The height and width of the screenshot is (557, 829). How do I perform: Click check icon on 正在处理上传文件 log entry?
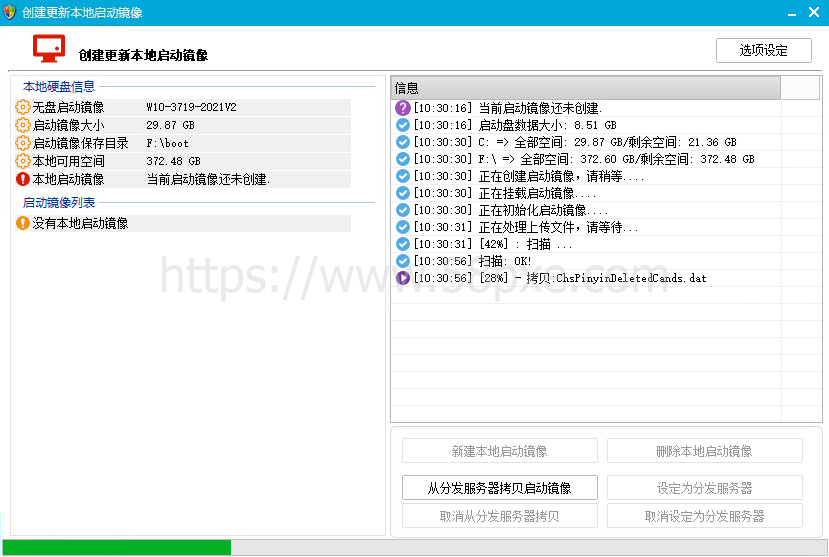point(403,227)
